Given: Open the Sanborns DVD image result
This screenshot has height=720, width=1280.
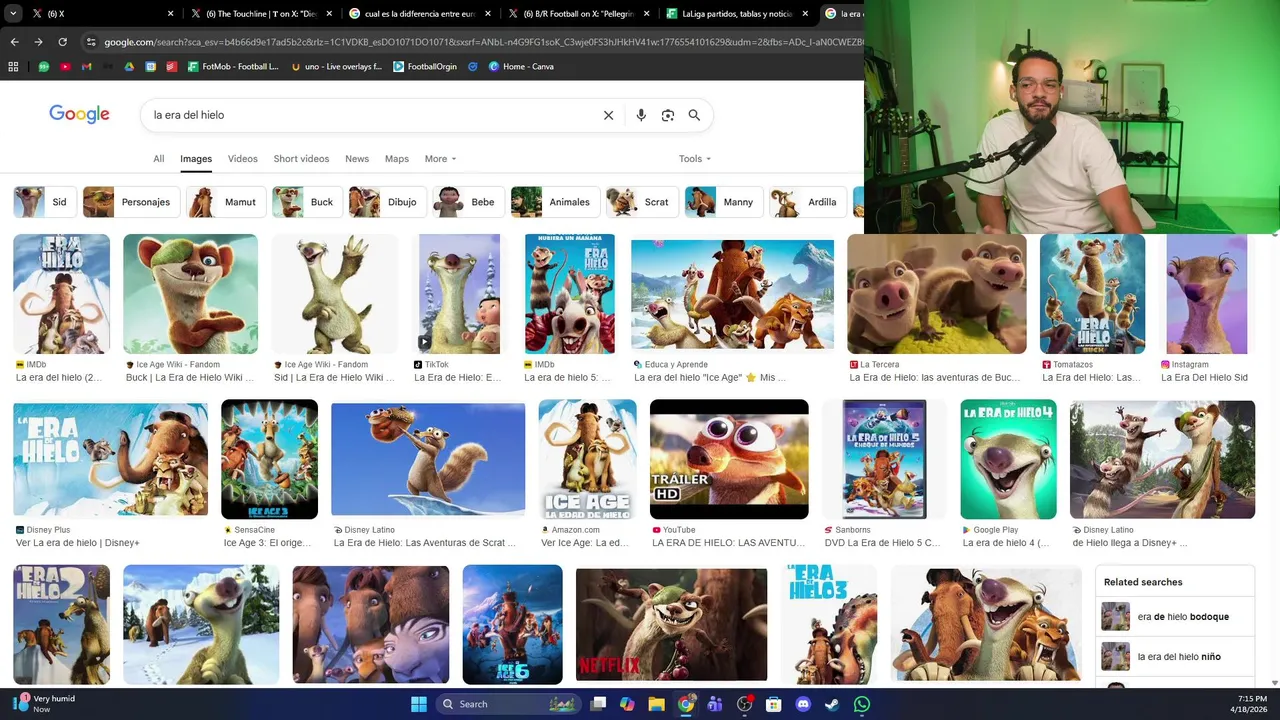Looking at the screenshot, I should (884, 459).
